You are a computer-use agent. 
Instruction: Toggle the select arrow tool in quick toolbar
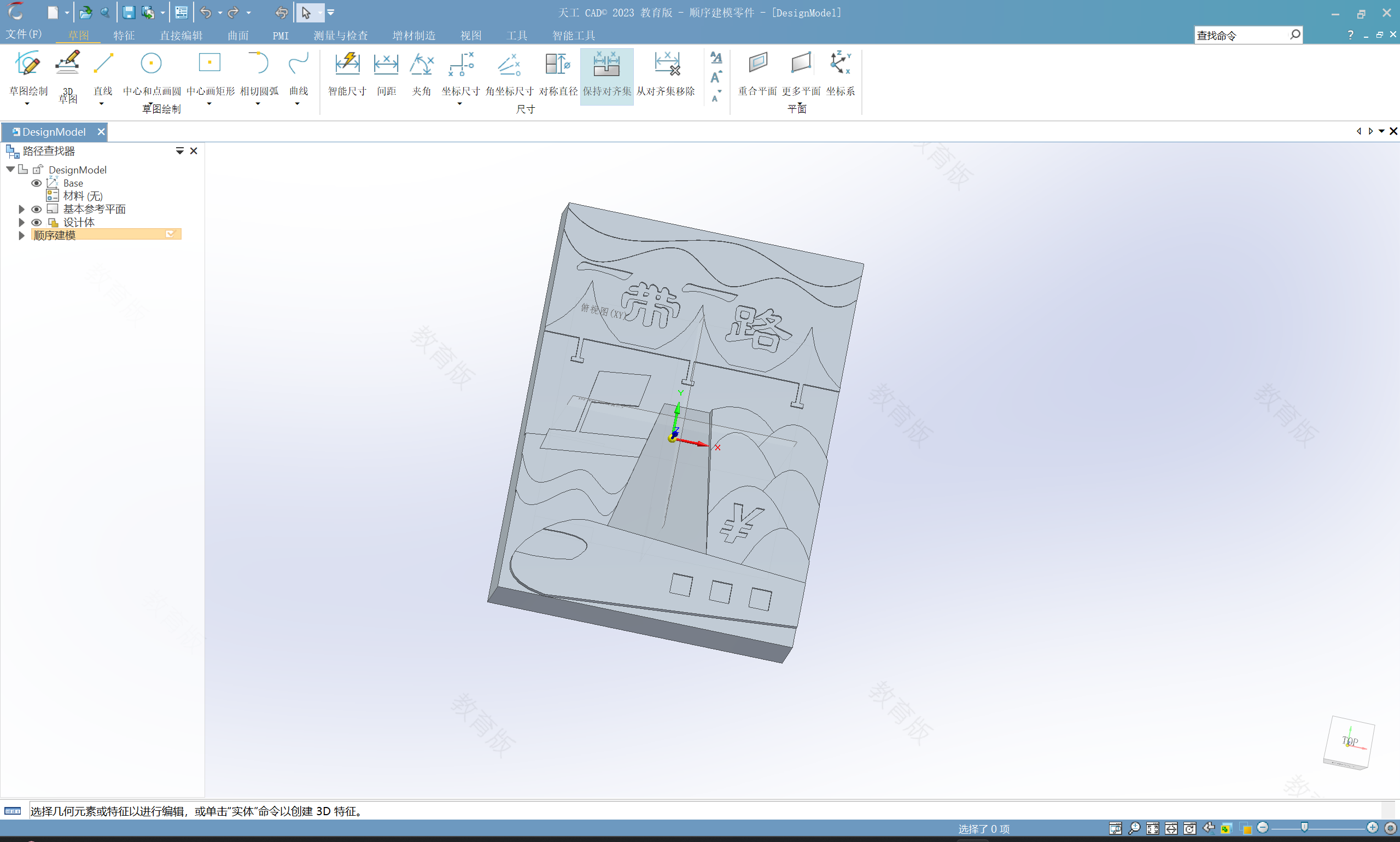[306, 13]
